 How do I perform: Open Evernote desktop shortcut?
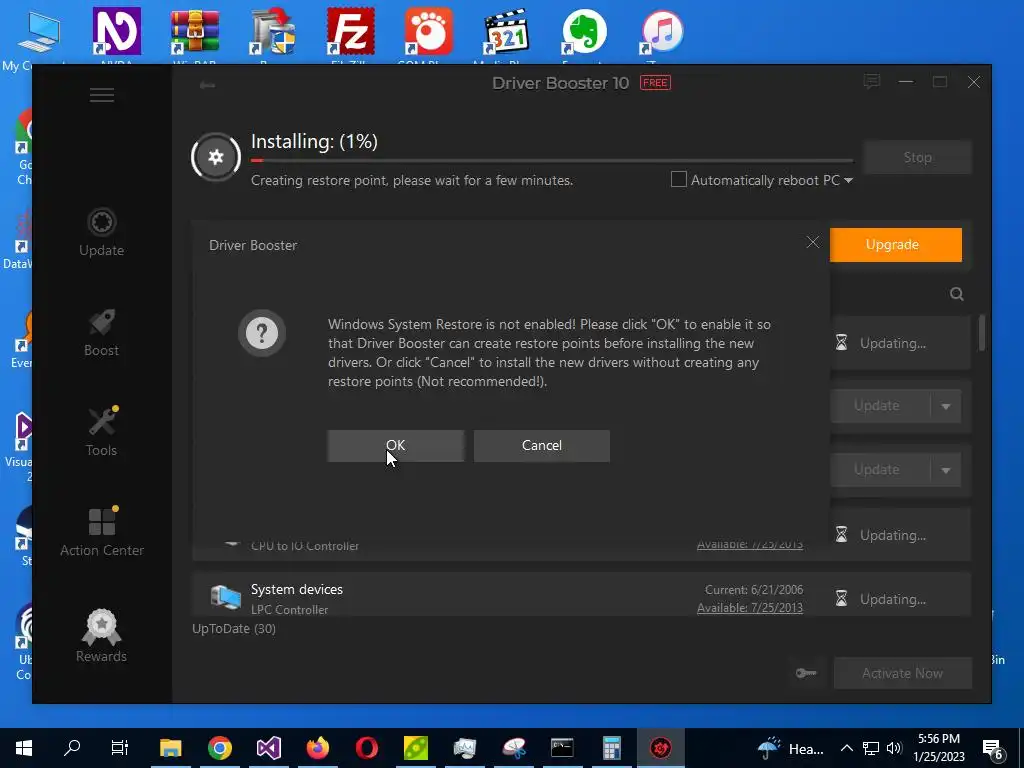click(584, 36)
